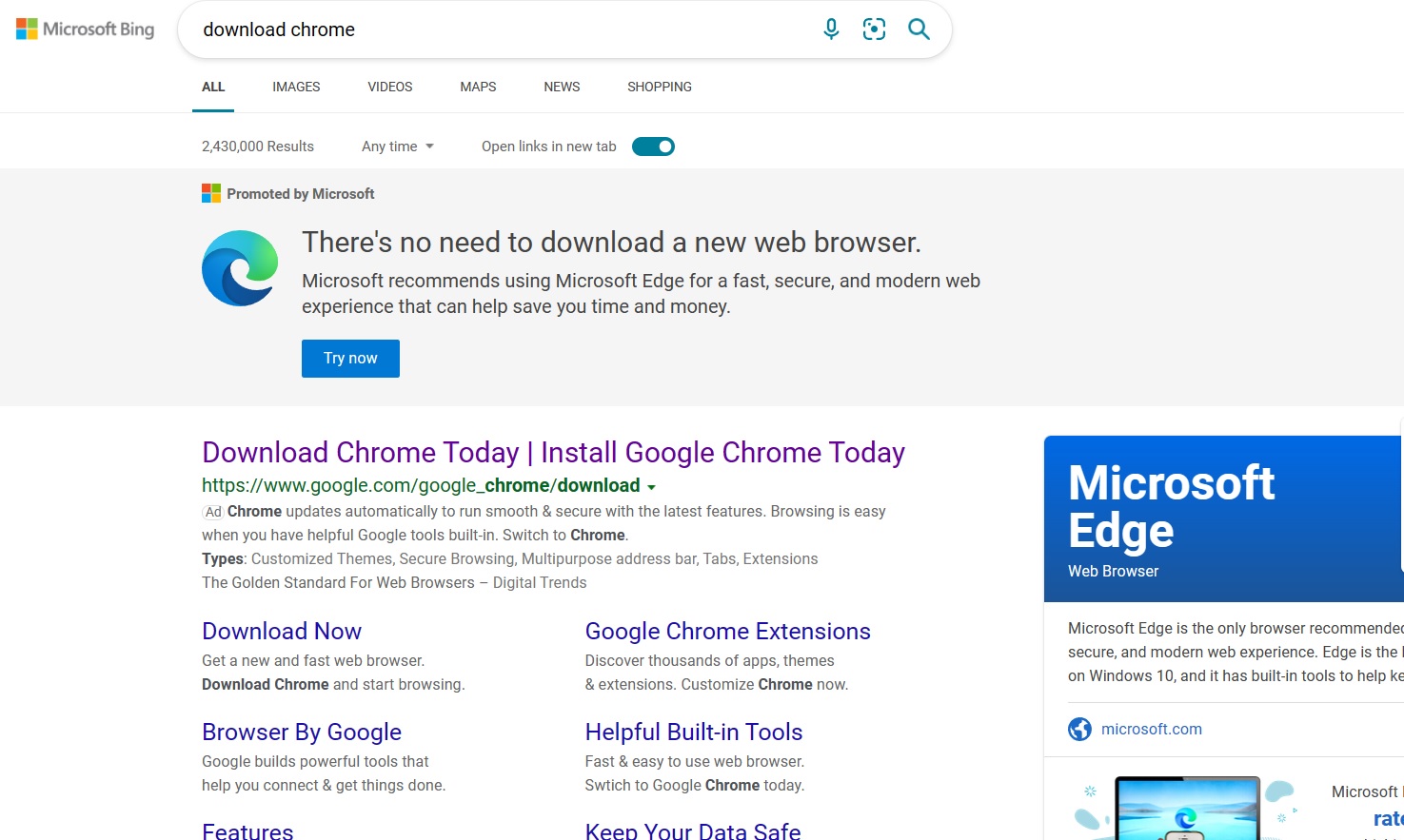1404x840 pixels.
Task: Expand the Any time filter dropdown
Action: 398,147
